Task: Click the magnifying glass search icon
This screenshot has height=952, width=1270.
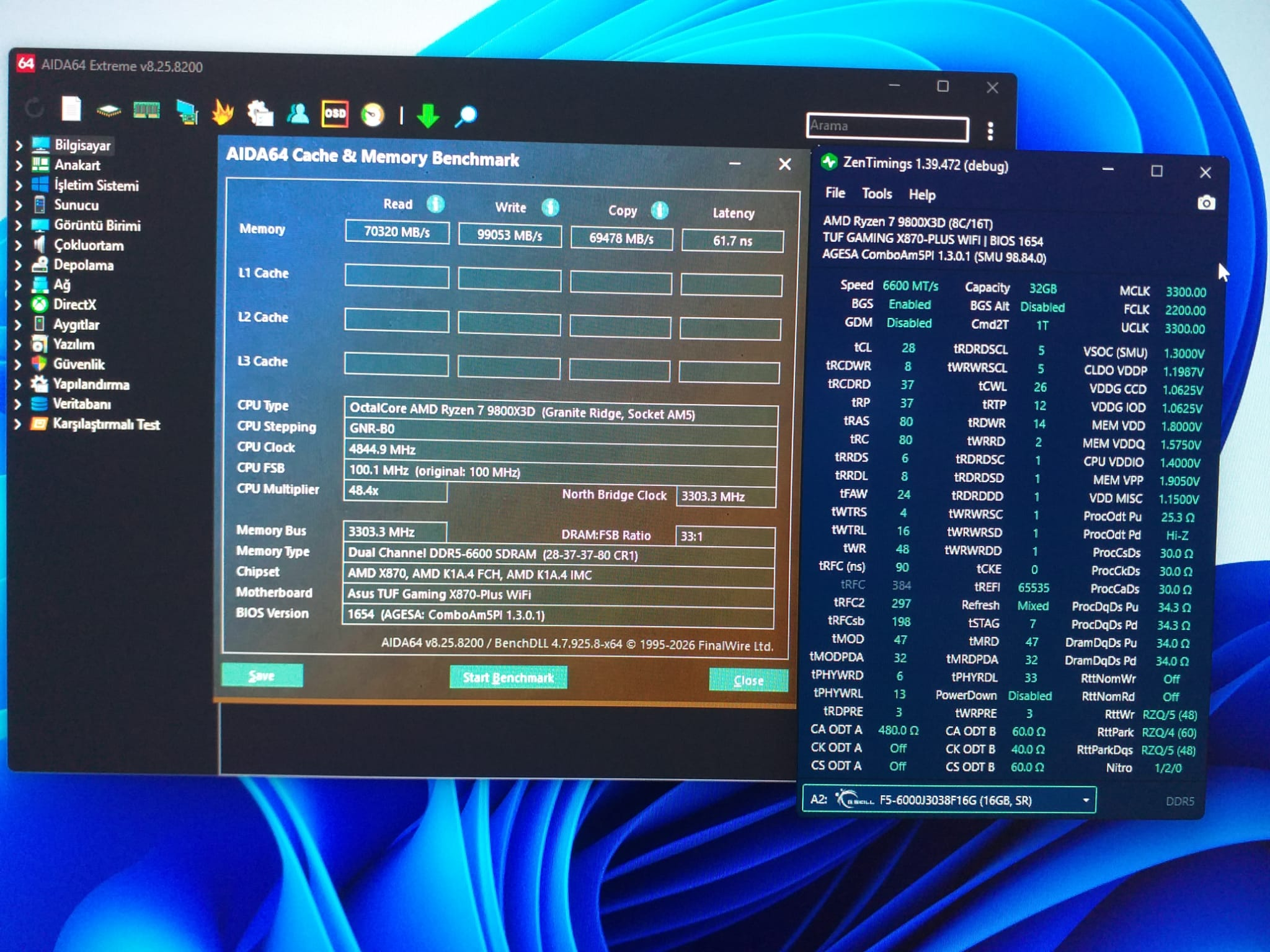Action: (466, 116)
